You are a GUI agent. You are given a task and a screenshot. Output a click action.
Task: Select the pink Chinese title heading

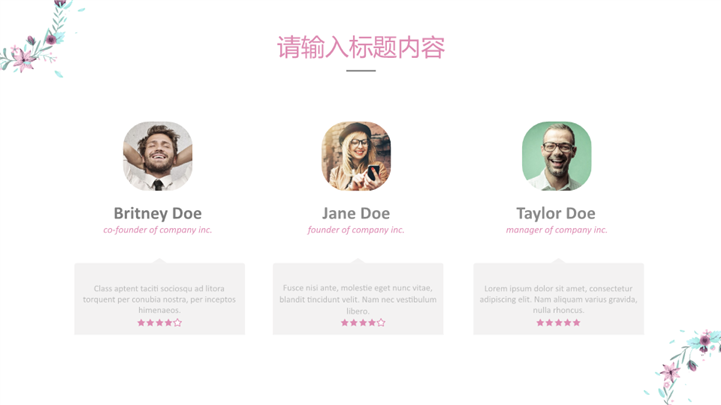[360, 47]
